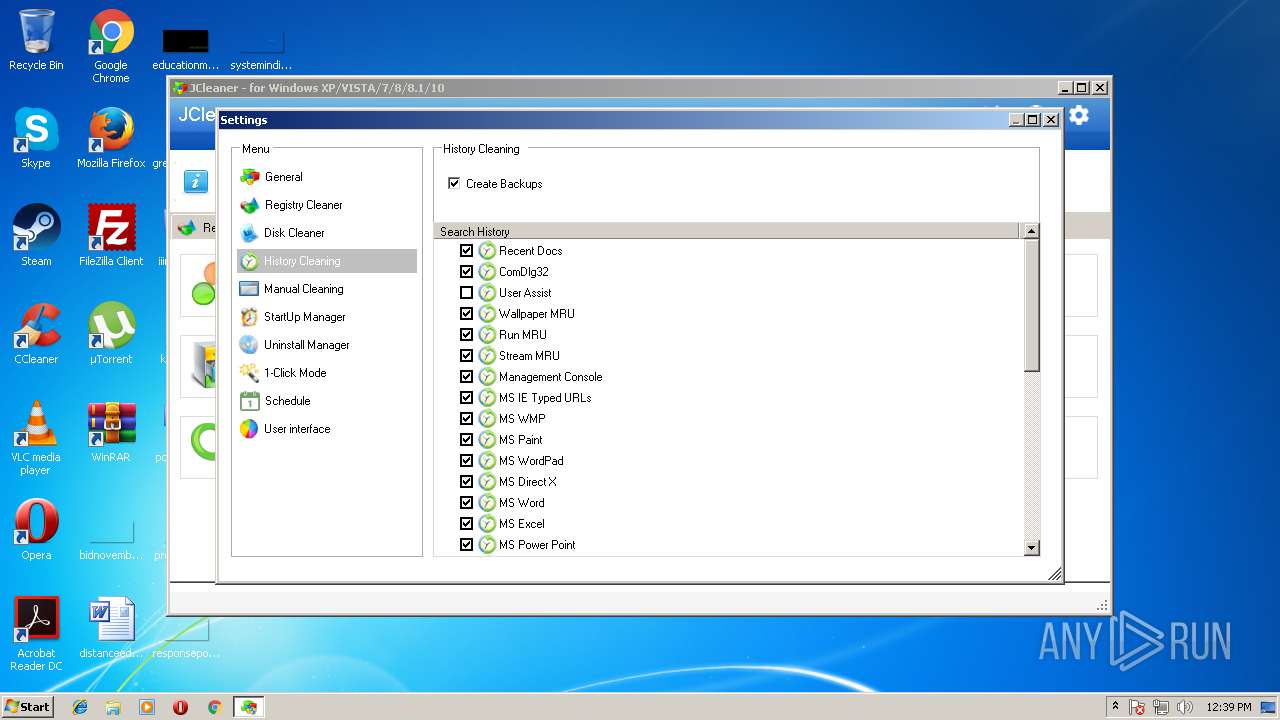Select the CCleaner desktop shortcut
This screenshot has width=1280, height=720.
click(x=36, y=334)
